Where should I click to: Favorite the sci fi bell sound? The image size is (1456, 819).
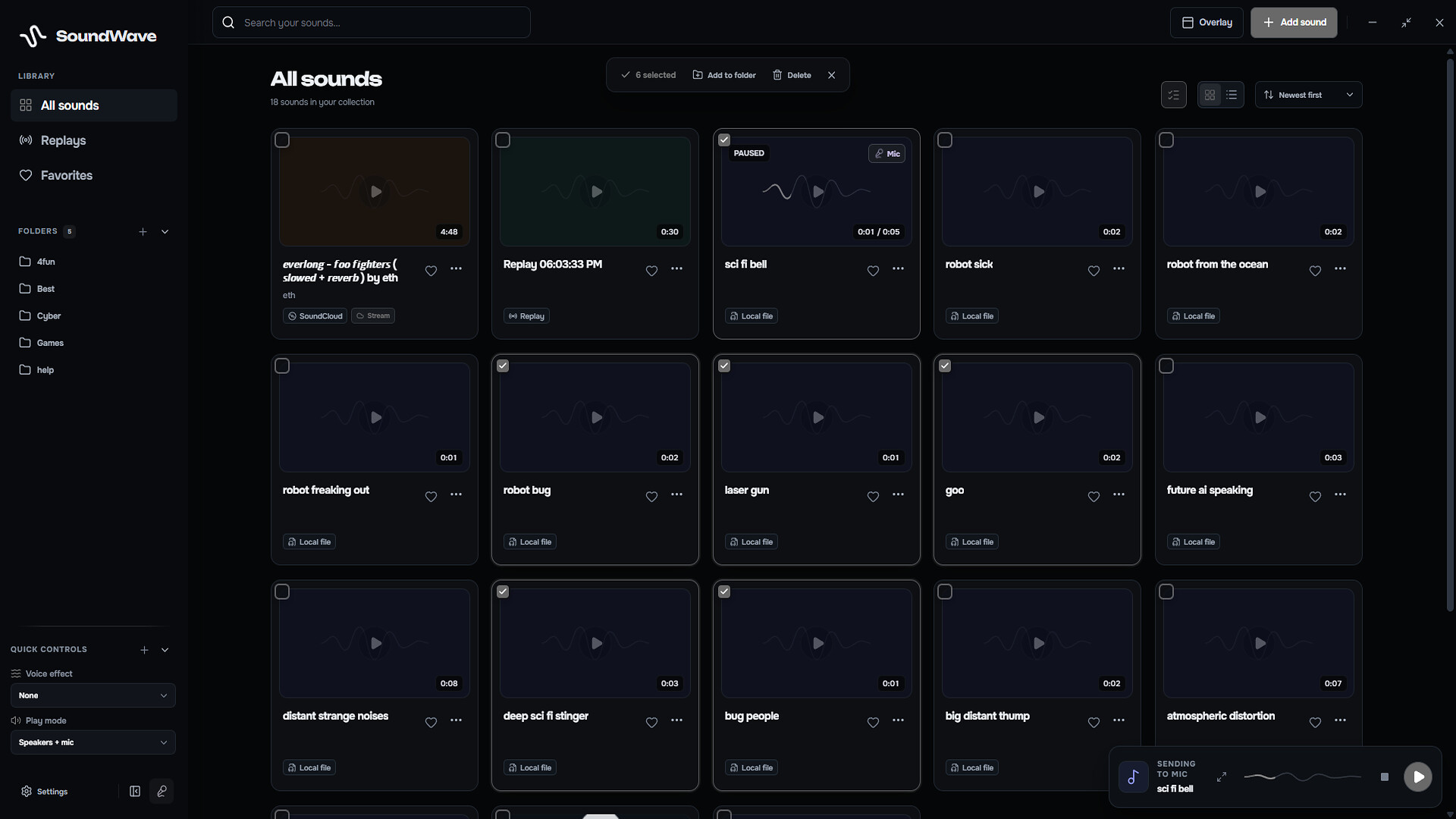tap(873, 271)
